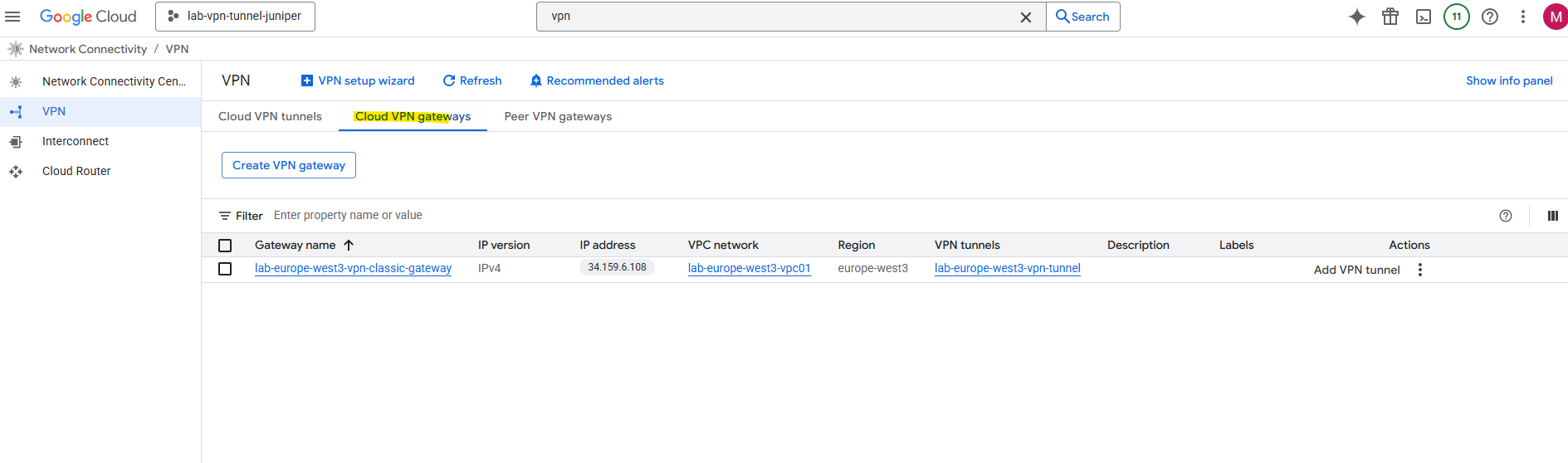Screen dimensions: 1568x463
Task: Open lab-europe-west3-vpn-tunnel link
Action: 1008,268
